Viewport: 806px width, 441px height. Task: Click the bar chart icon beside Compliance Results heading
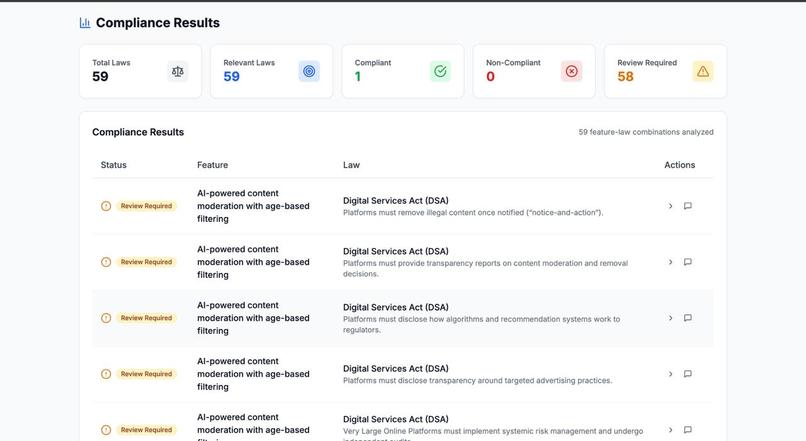tap(85, 23)
